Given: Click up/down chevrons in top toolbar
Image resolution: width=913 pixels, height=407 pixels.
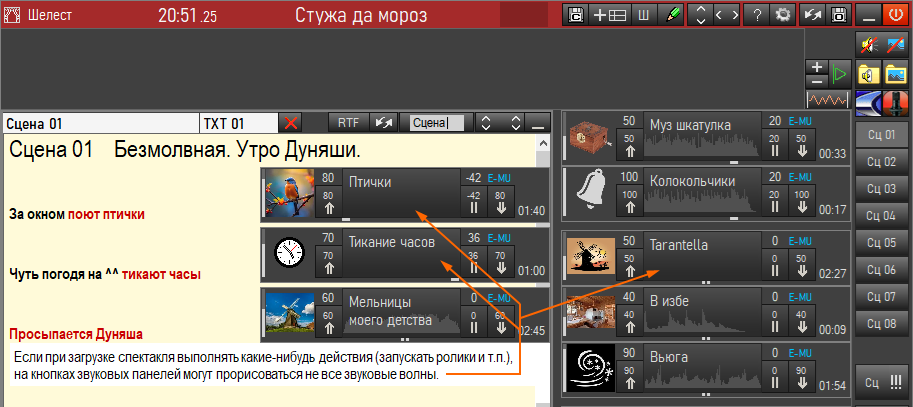Looking at the screenshot, I should (x=701, y=15).
